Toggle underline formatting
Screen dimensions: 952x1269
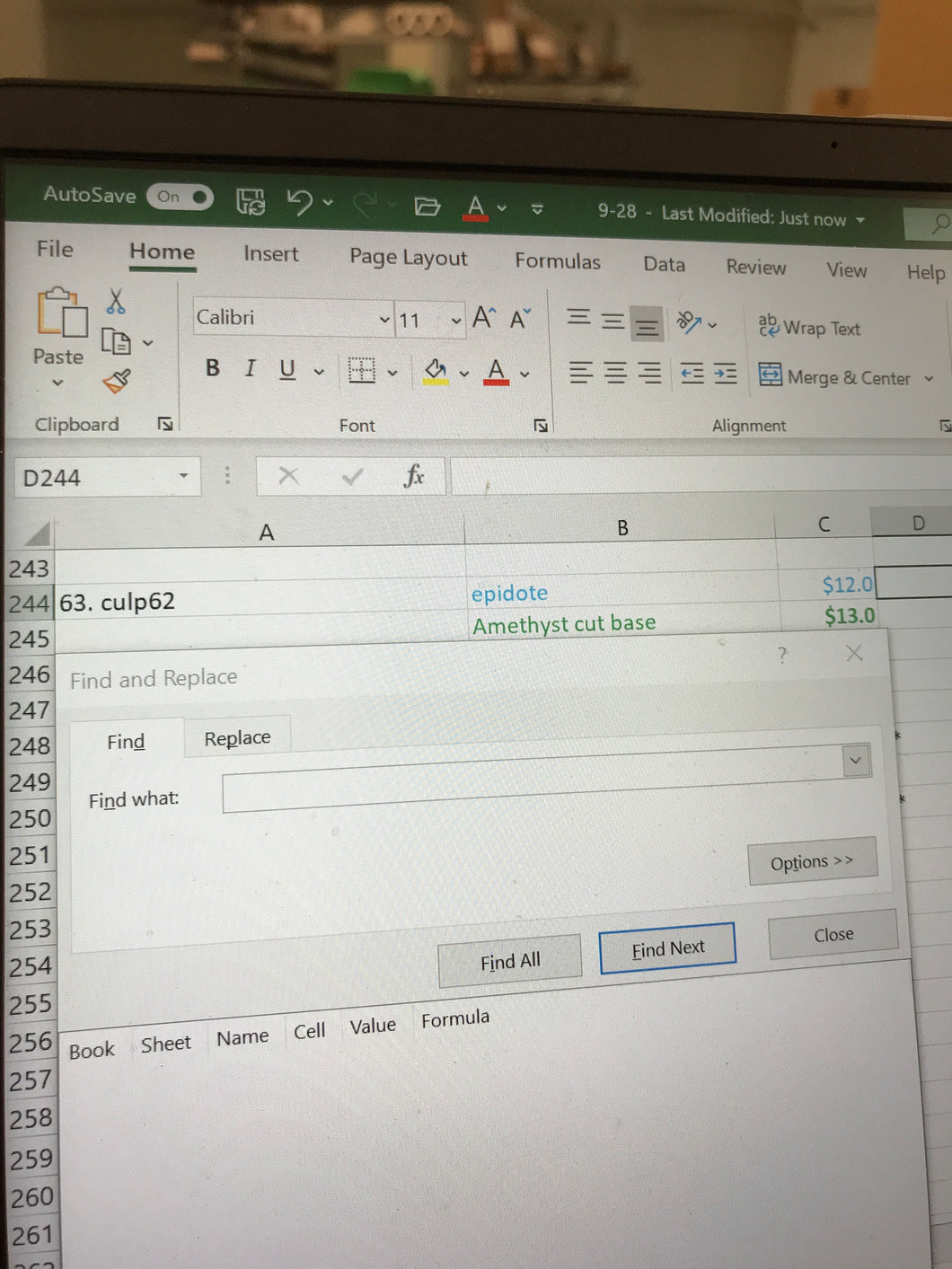287,369
